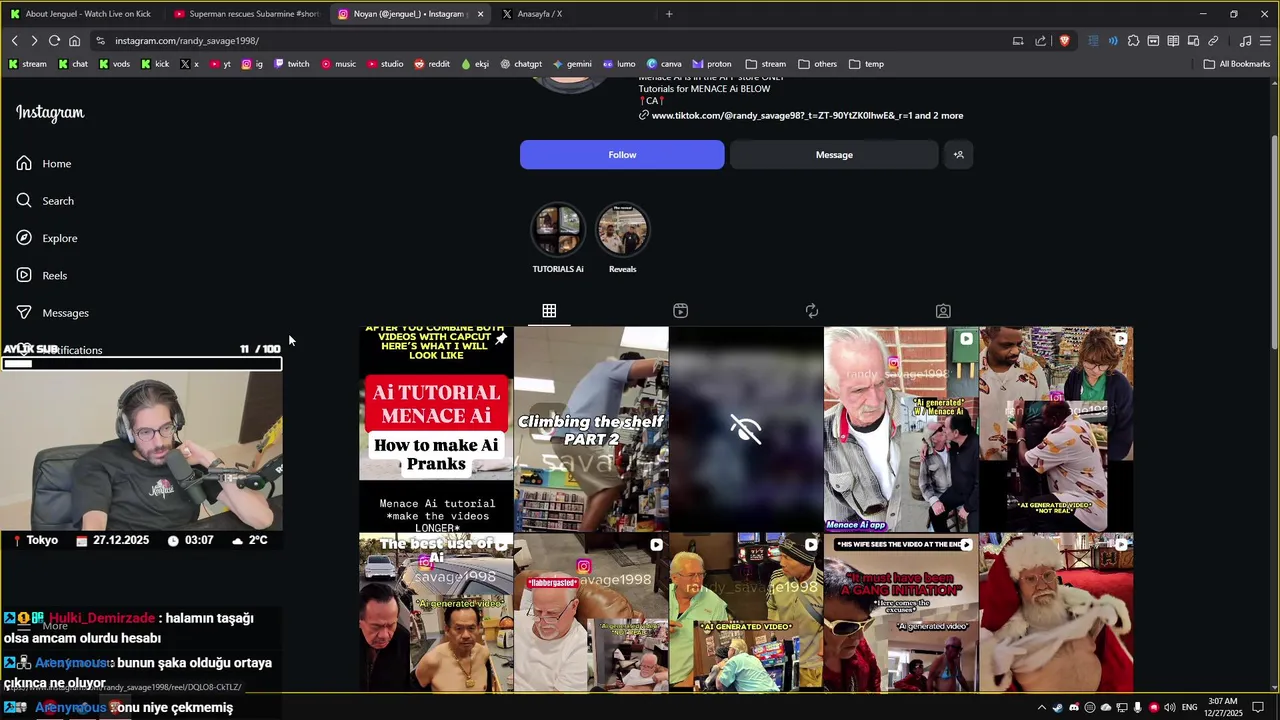Open Discord from the system tray
1280x720 pixels.
[1074, 708]
